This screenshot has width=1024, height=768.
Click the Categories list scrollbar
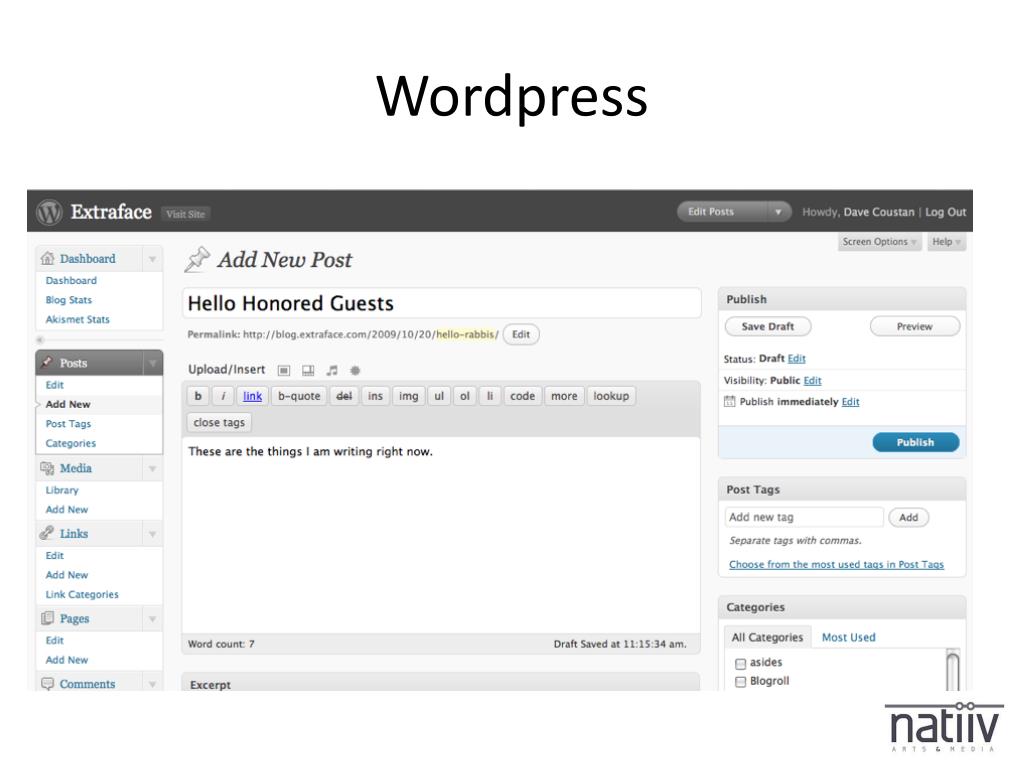tap(953, 669)
